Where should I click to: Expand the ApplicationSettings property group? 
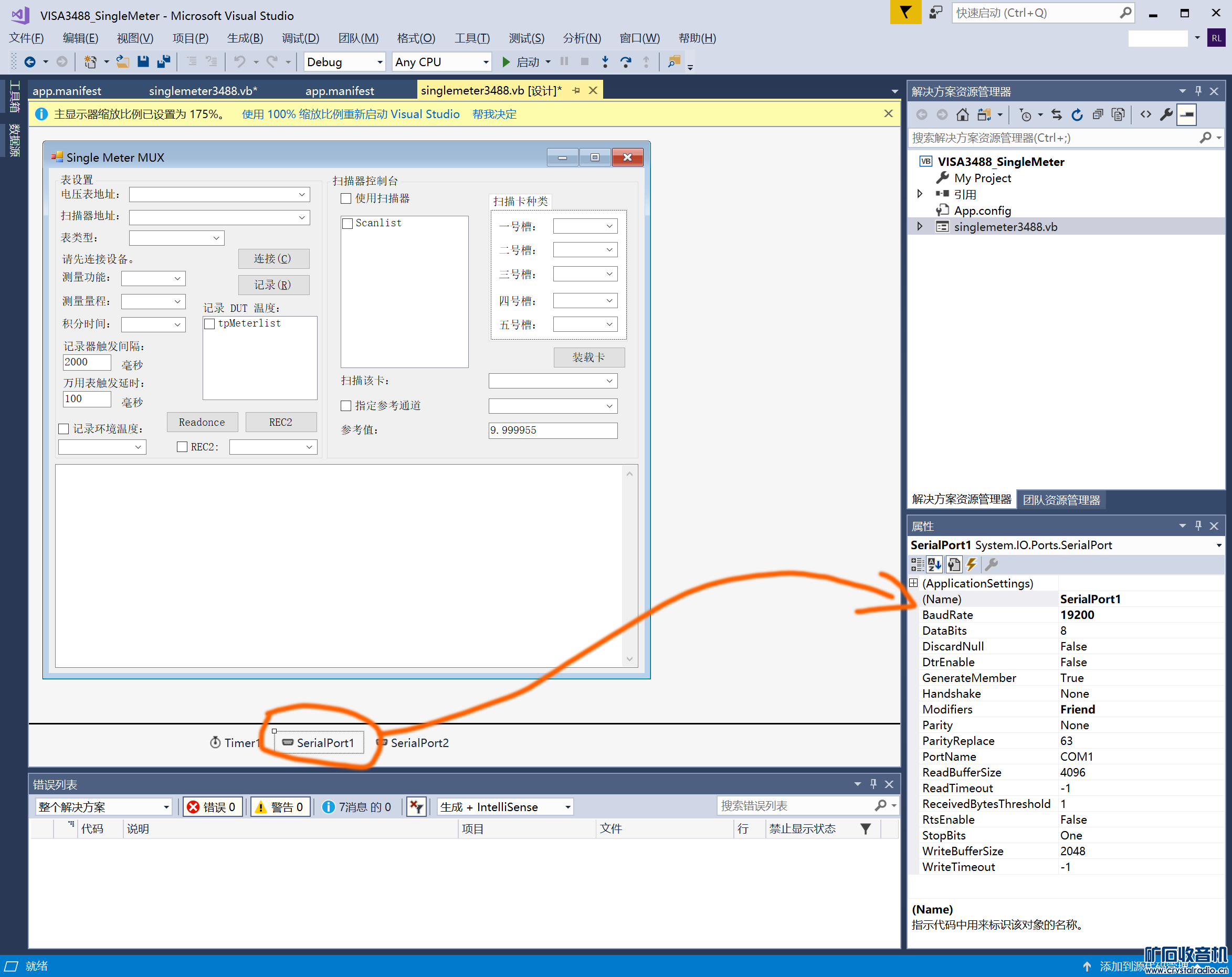pos(914,583)
